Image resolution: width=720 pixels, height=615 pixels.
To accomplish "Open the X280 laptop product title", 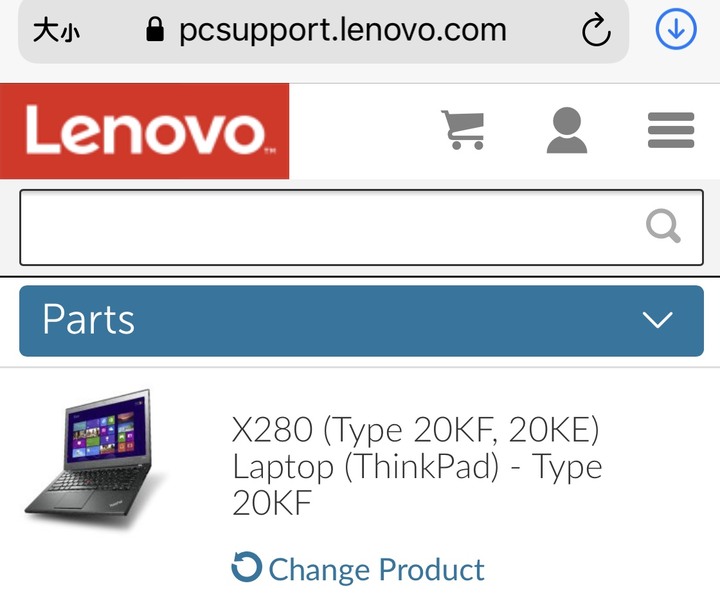I will click(x=417, y=466).
